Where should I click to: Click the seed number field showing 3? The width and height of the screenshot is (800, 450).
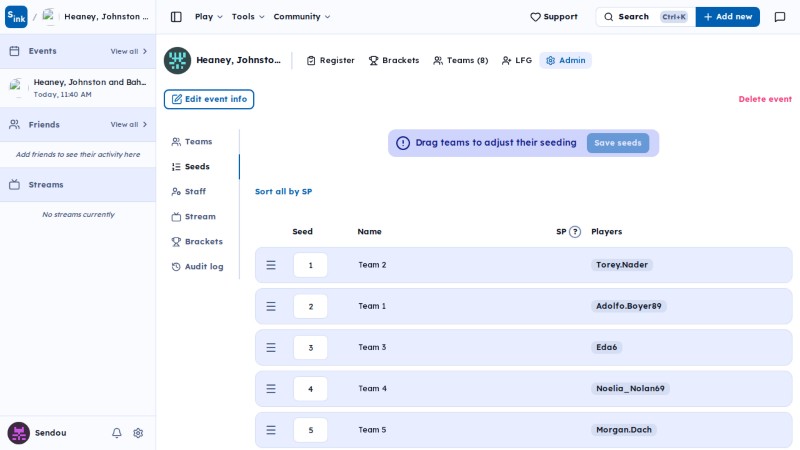310,347
